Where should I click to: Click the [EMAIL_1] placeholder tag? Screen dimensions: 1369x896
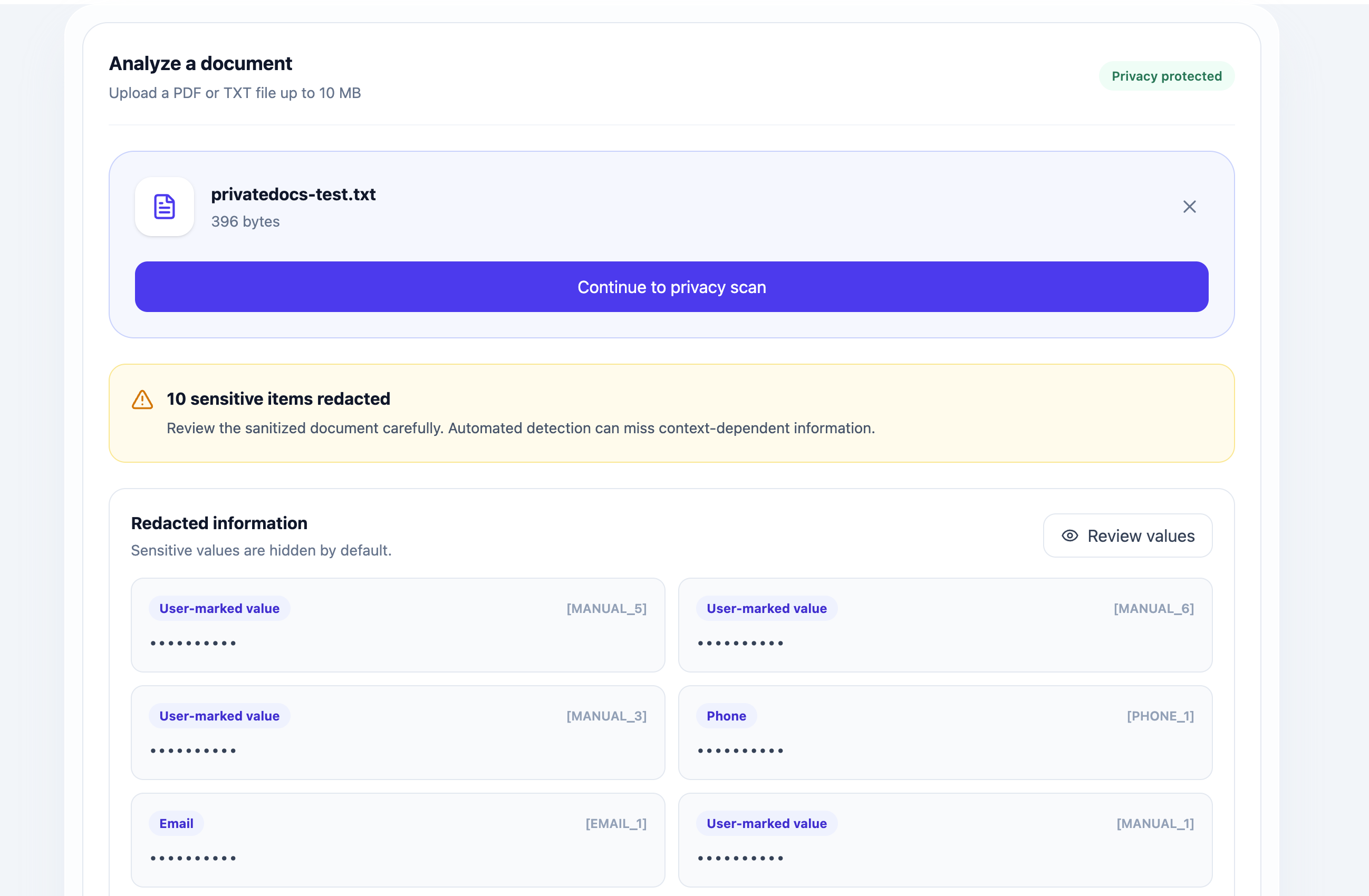(x=616, y=823)
